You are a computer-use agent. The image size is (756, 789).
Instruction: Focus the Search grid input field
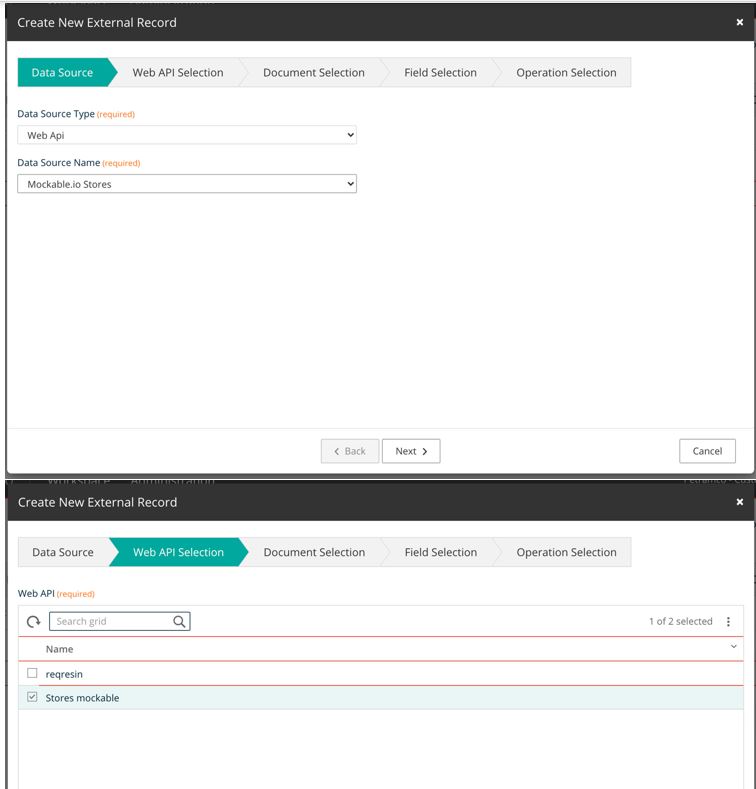[110, 622]
